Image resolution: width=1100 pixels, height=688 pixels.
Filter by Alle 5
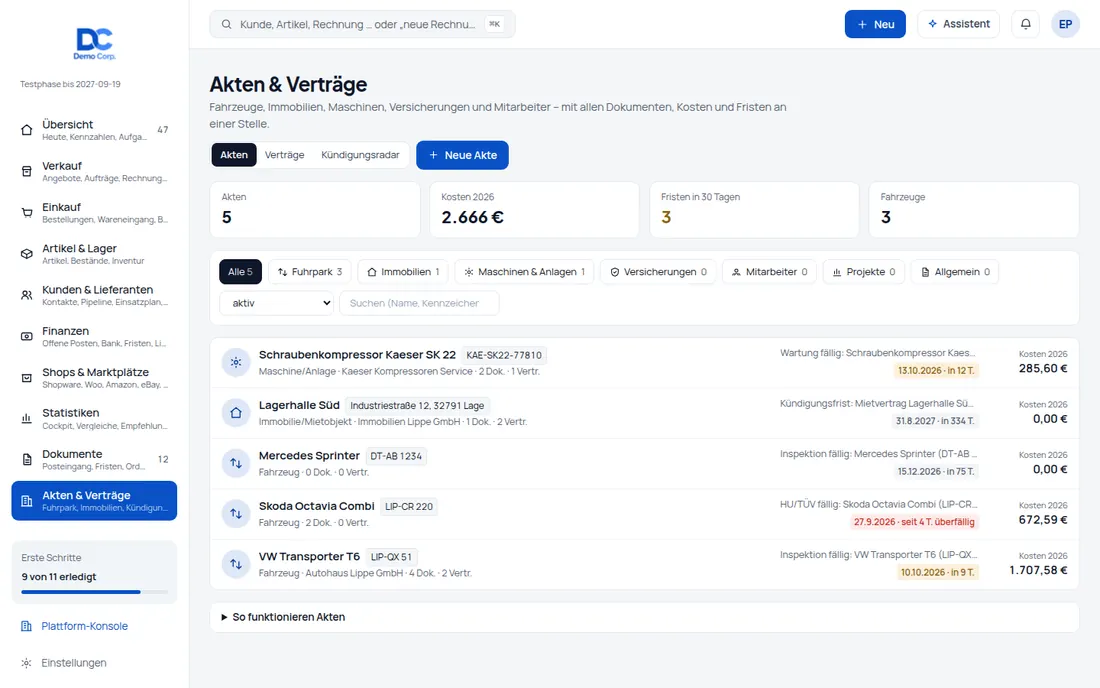pyautogui.click(x=240, y=272)
